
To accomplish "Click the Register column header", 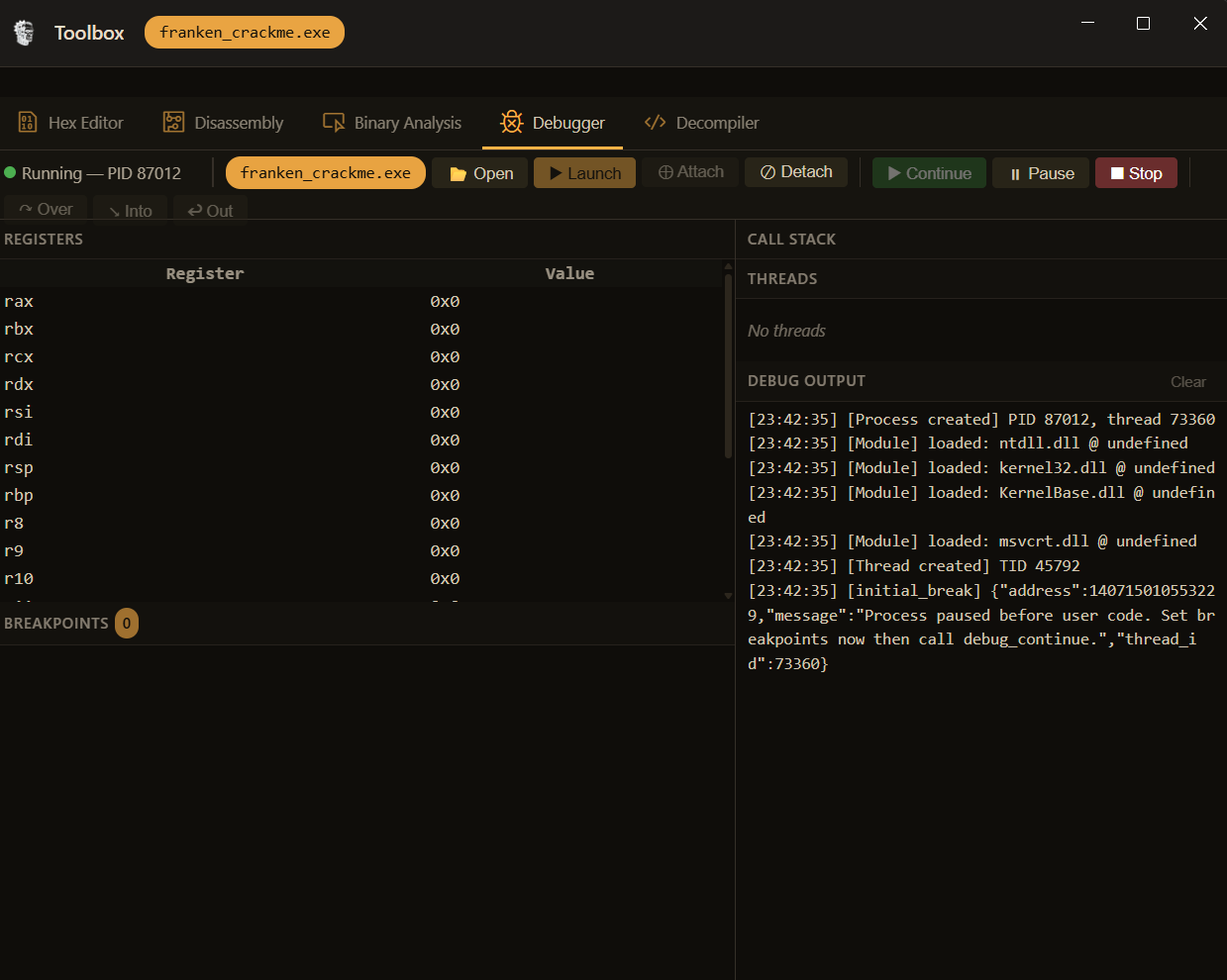I will [x=205, y=273].
